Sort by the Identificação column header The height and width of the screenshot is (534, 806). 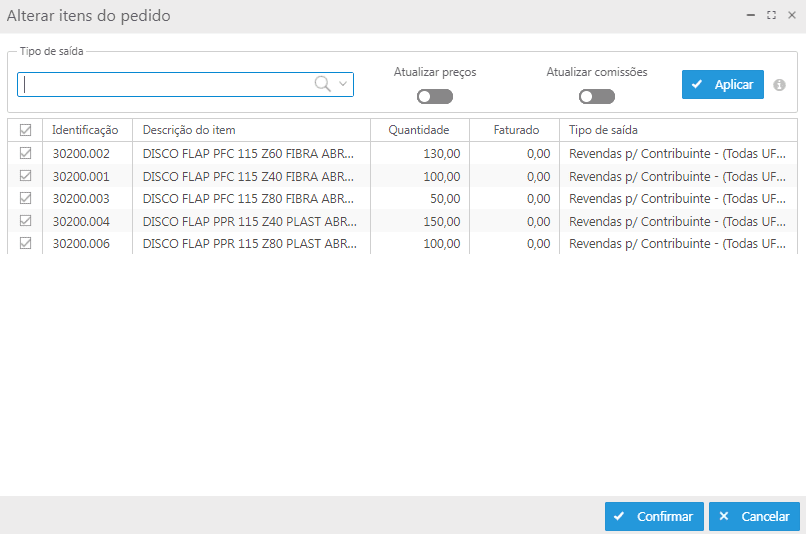click(86, 130)
